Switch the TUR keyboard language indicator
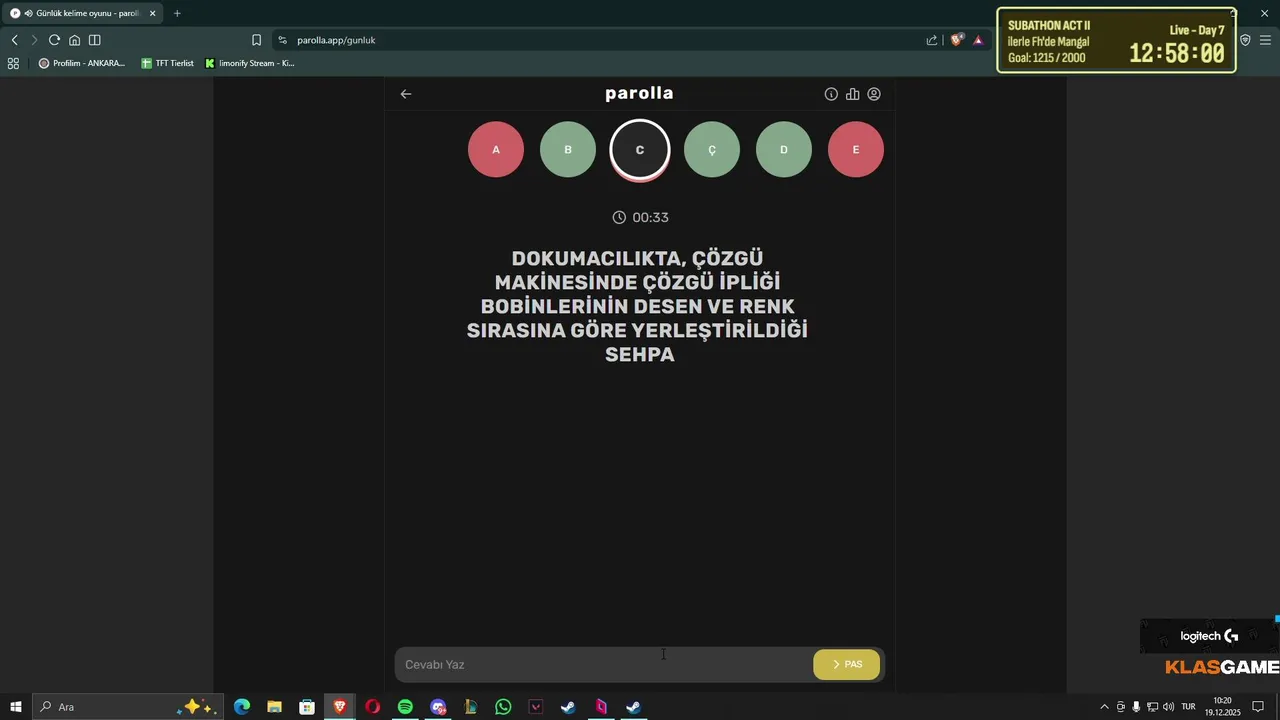 tap(1188, 707)
